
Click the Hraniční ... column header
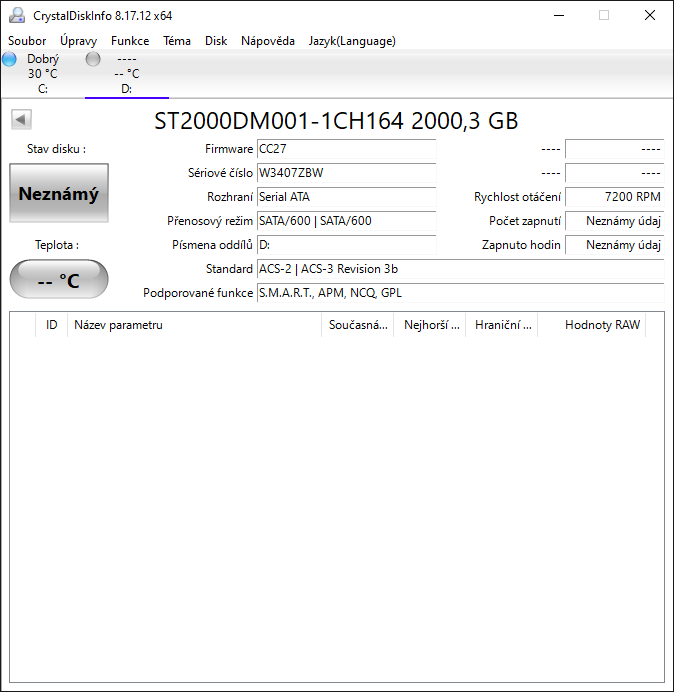click(502, 325)
